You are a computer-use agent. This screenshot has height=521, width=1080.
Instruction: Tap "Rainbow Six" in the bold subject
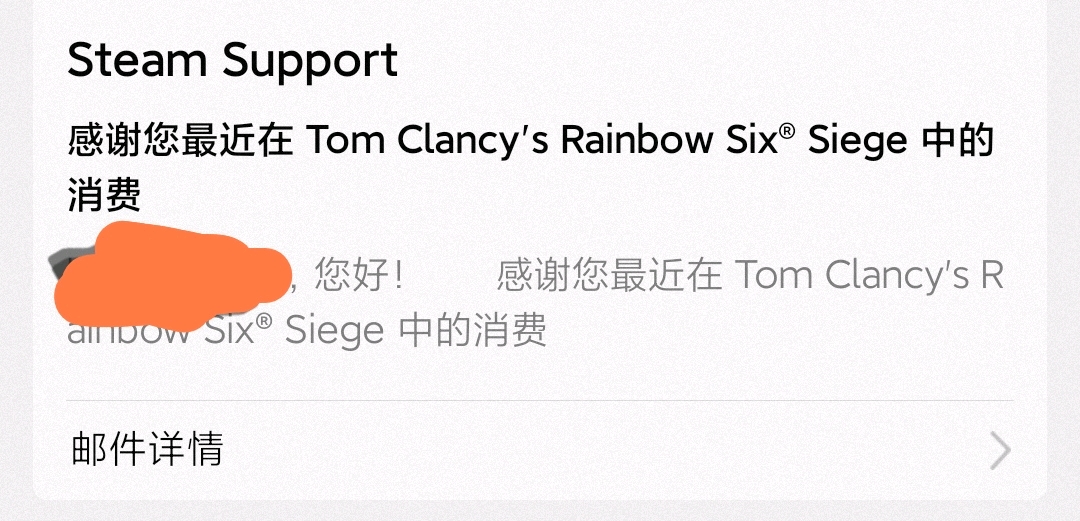pyautogui.click(x=668, y=141)
